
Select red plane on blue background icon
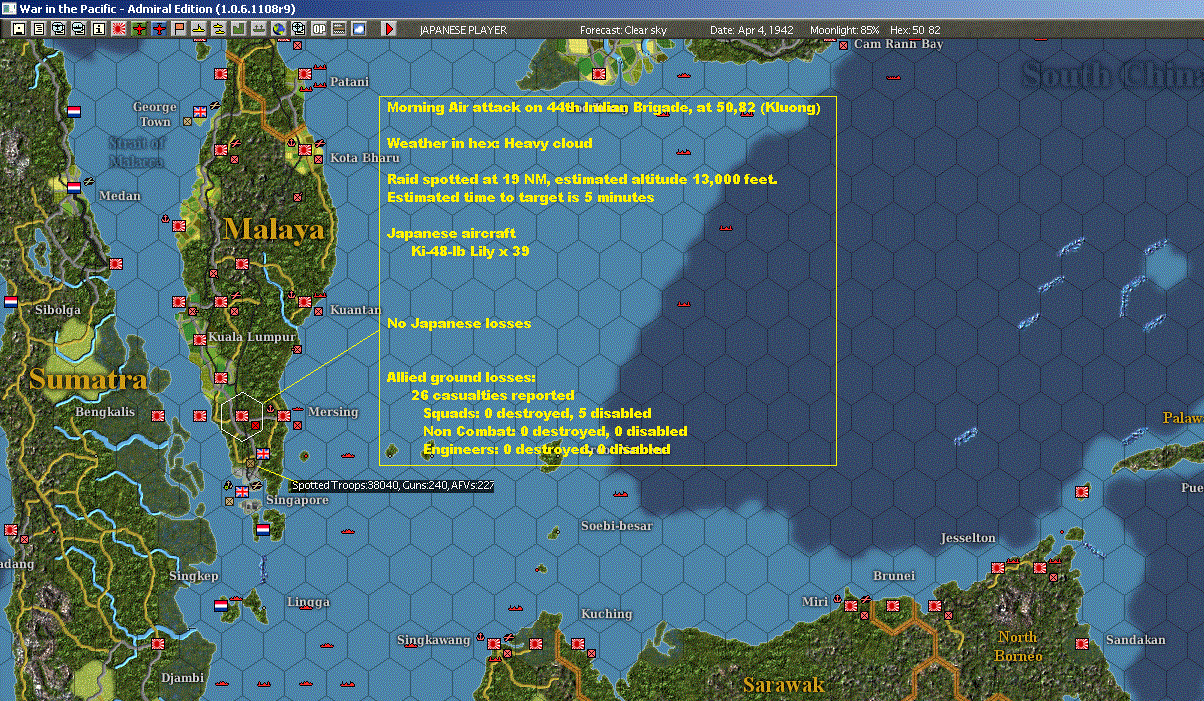click(x=159, y=29)
